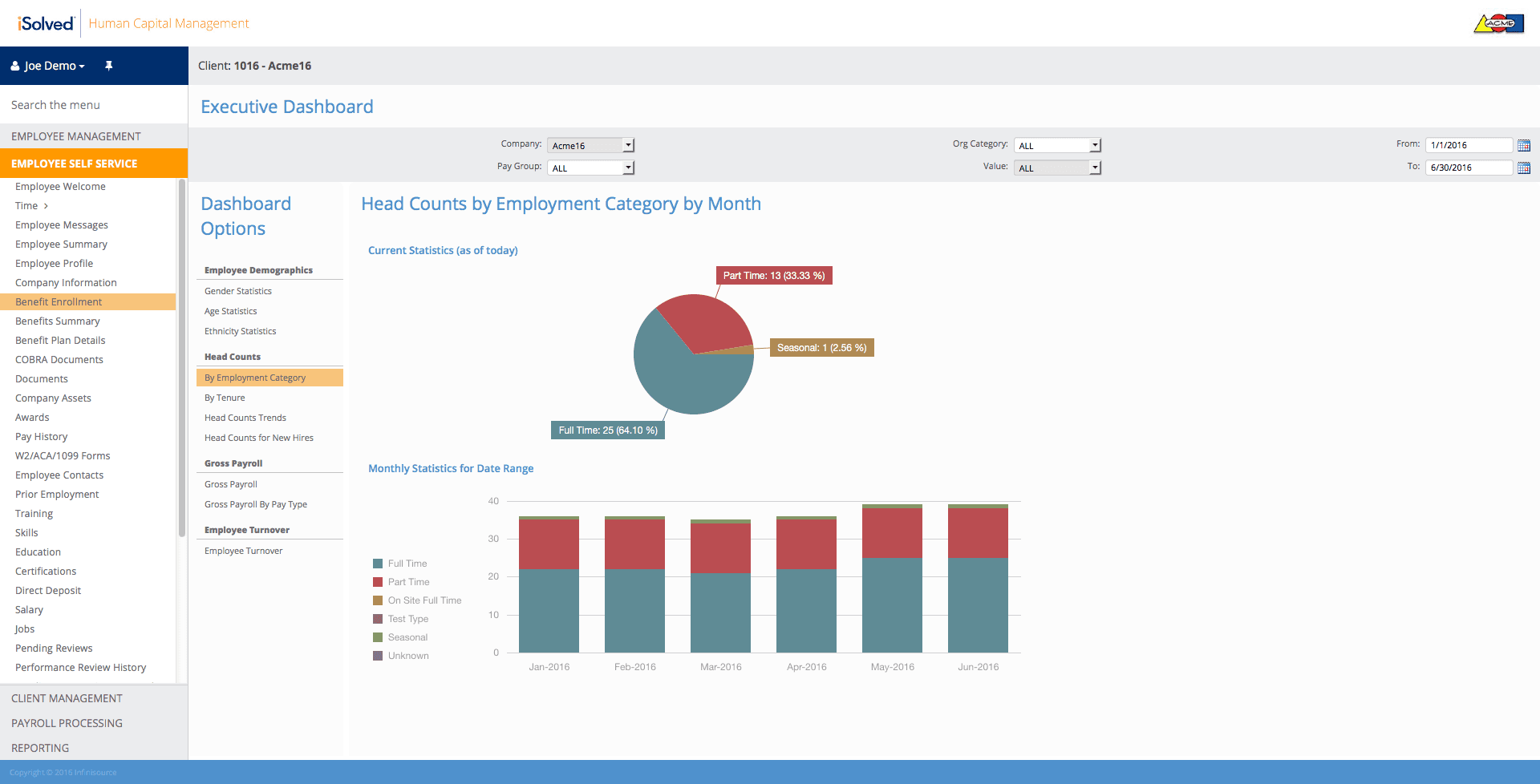Open the From date calendar icon
This screenshot has height=784, width=1540.
pos(1524,145)
